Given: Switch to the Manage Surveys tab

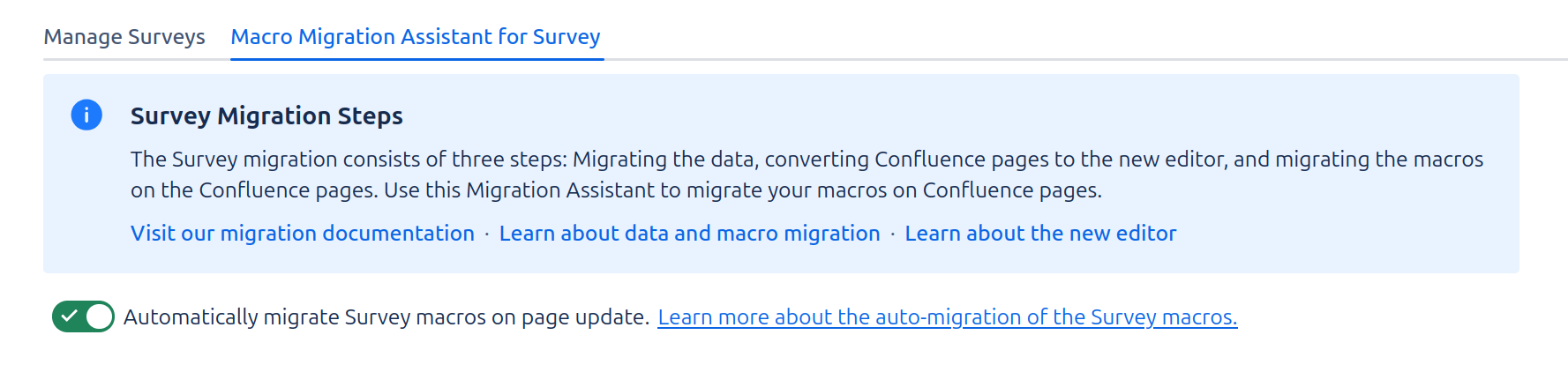Looking at the screenshot, I should [124, 37].
